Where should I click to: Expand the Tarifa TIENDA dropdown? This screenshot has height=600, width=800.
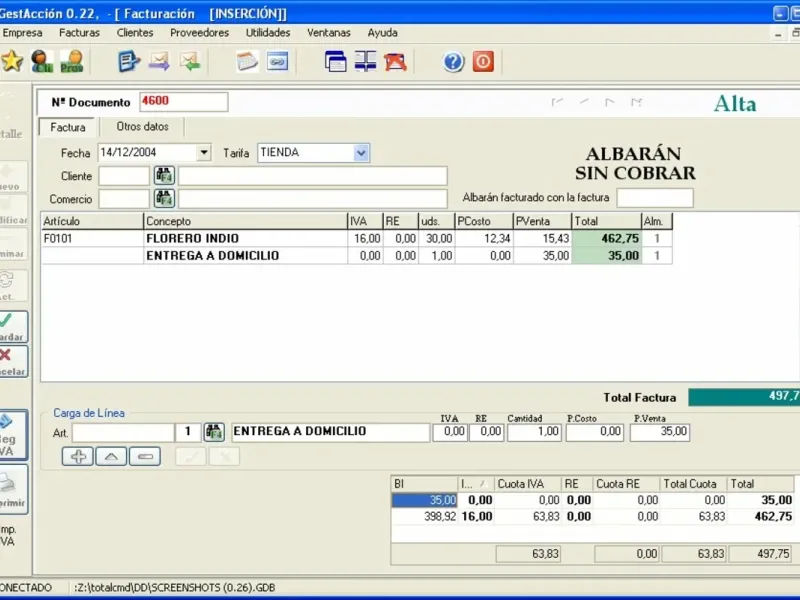[x=361, y=153]
